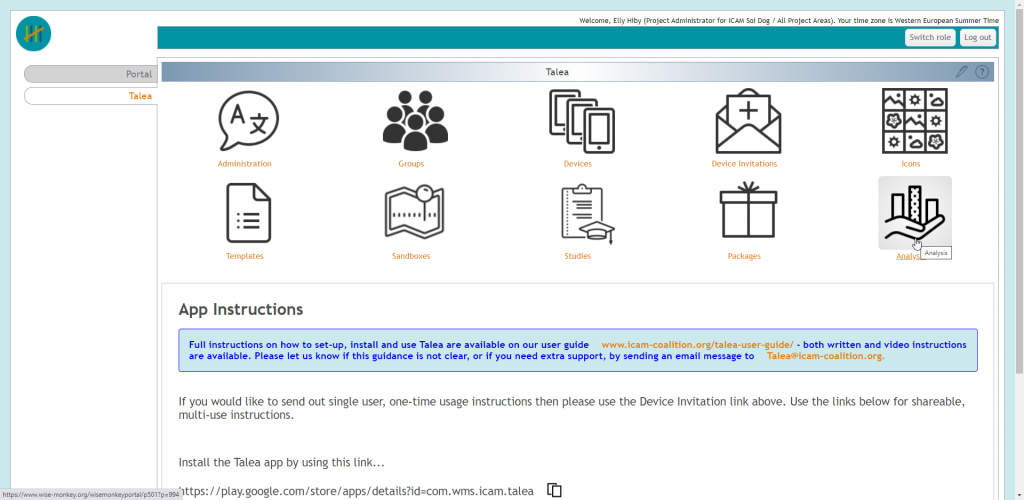
Task: Click the Icons text link
Action: tap(911, 164)
